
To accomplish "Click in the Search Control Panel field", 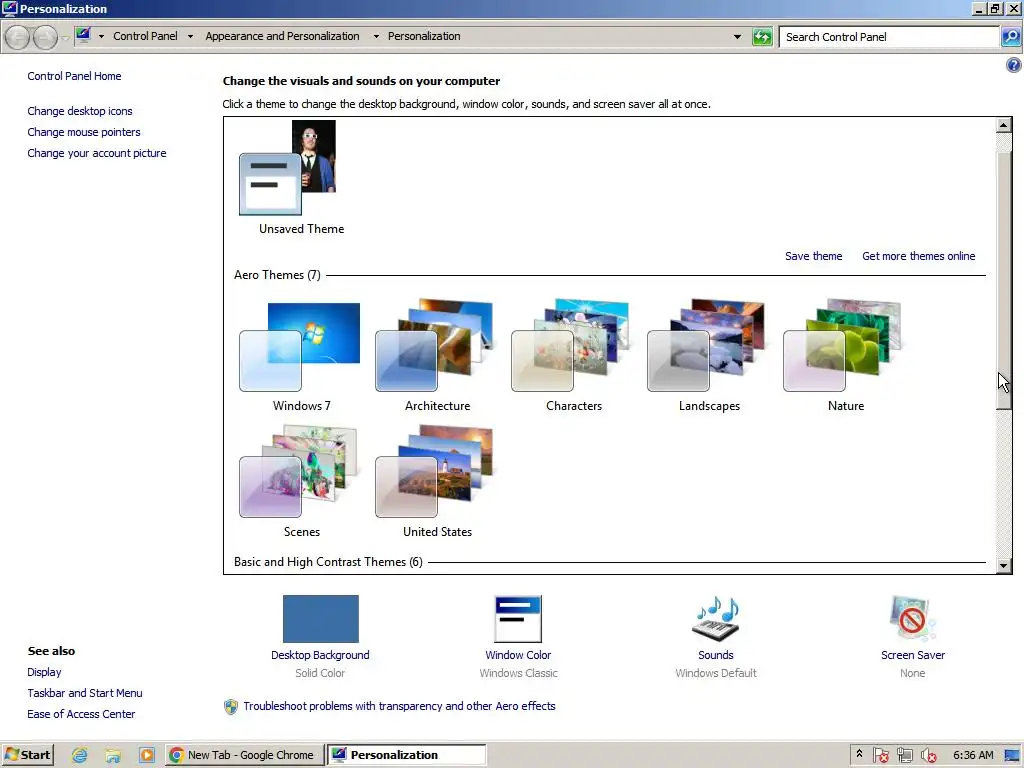I will tap(889, 37).
